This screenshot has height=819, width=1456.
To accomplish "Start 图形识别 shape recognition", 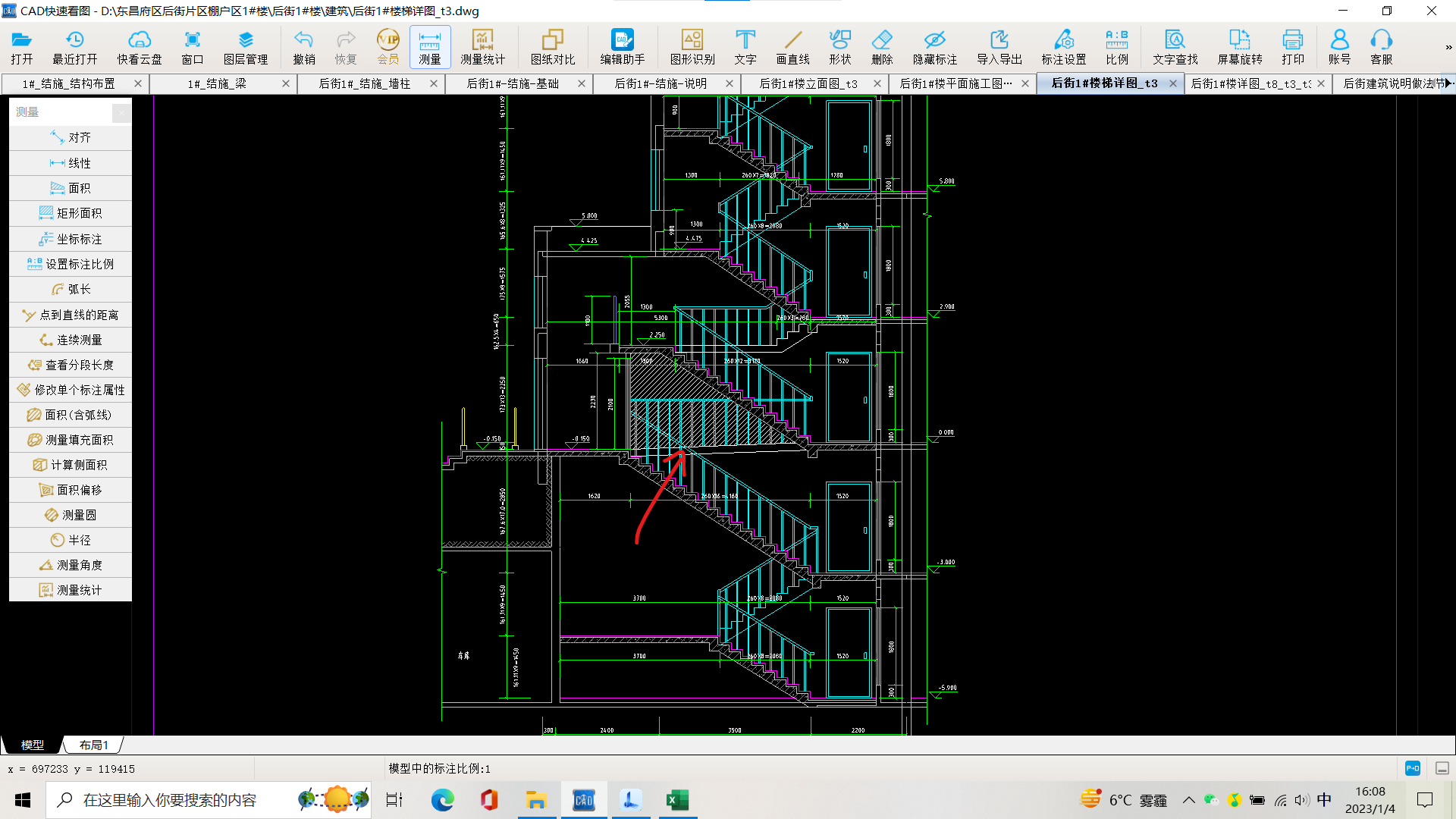I will [692, 47].
